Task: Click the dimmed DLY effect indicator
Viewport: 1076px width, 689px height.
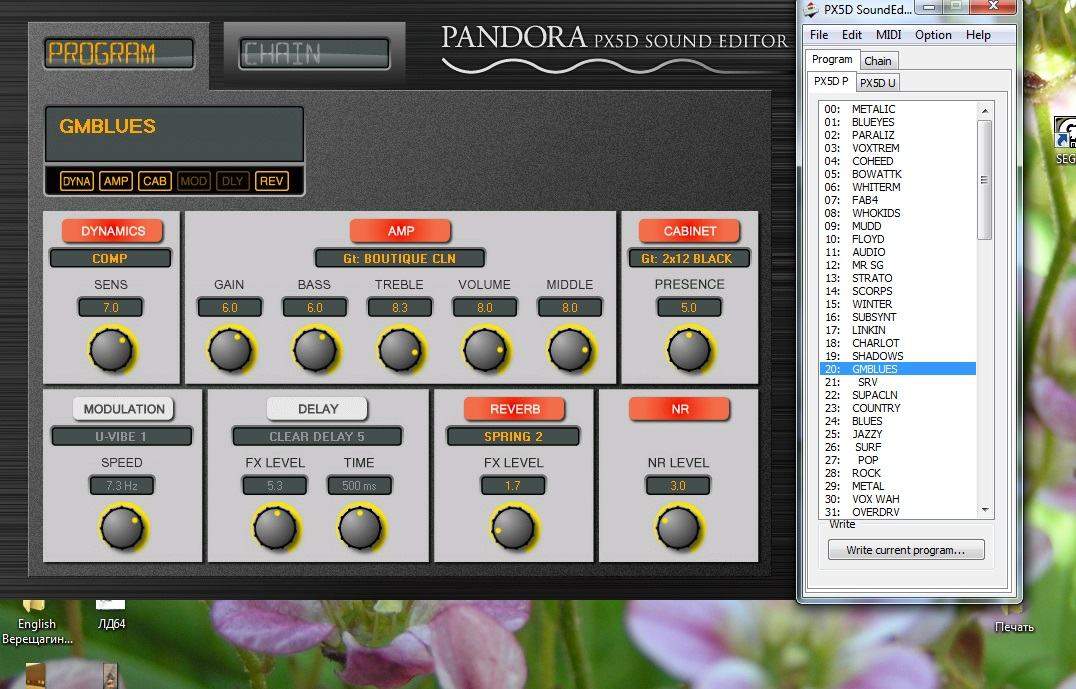Action: 232,181
